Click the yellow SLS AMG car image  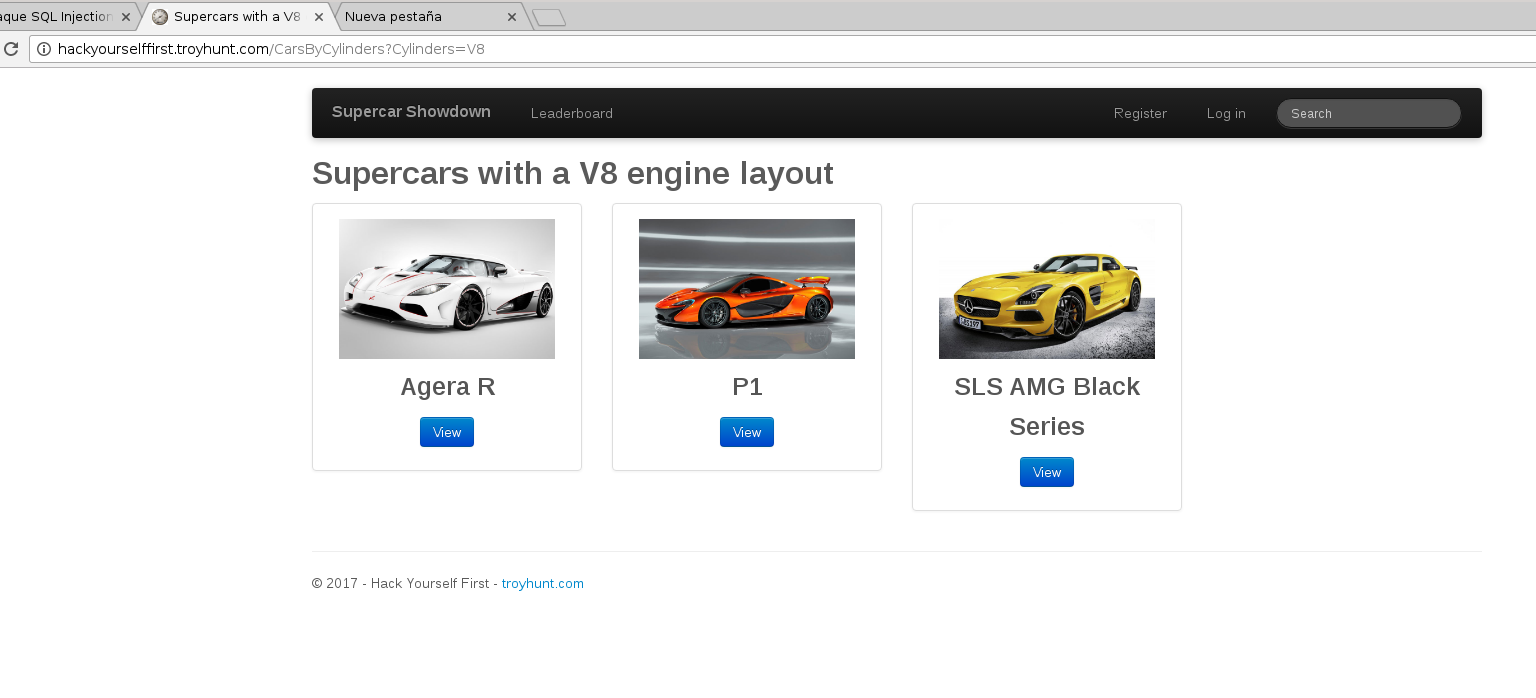pyautogui.click(x=1047, y=289)
